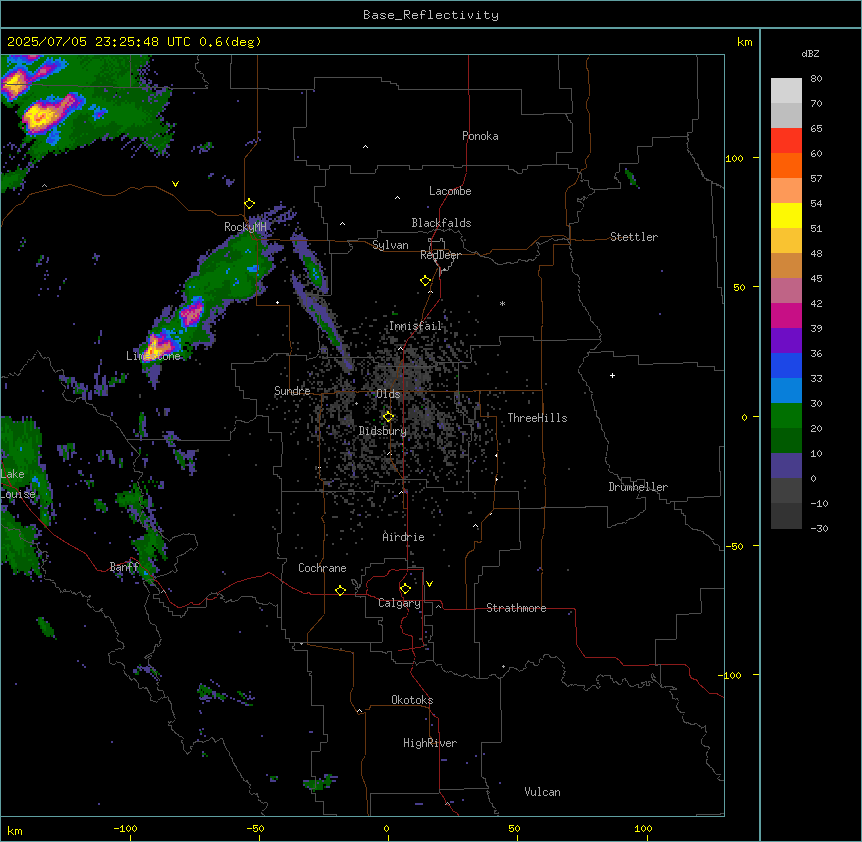
Task: Select the Sundre label
Action: pyautogui.click(x=292, y=391)
